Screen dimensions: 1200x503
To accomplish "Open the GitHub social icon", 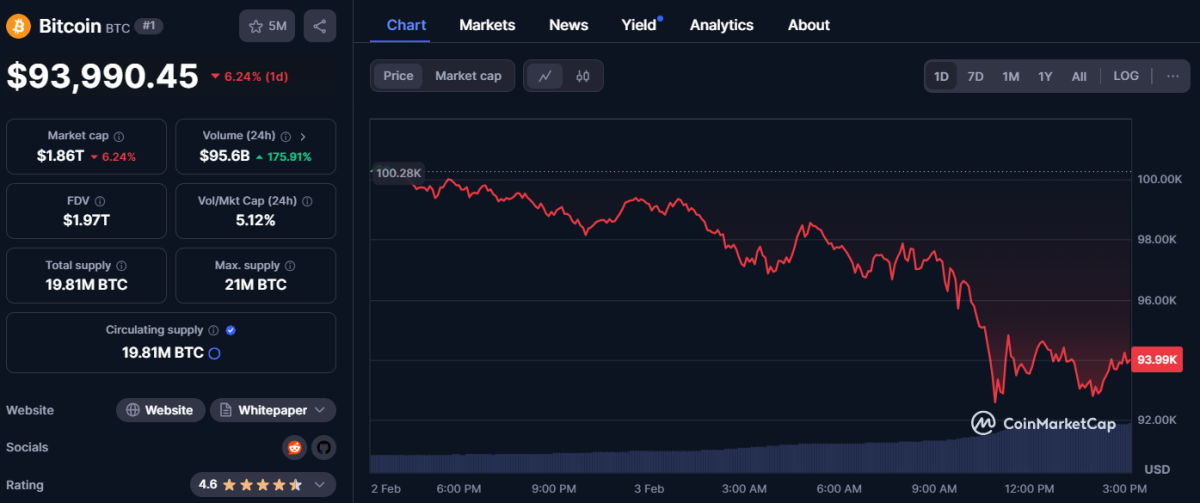I will (322, 447).
